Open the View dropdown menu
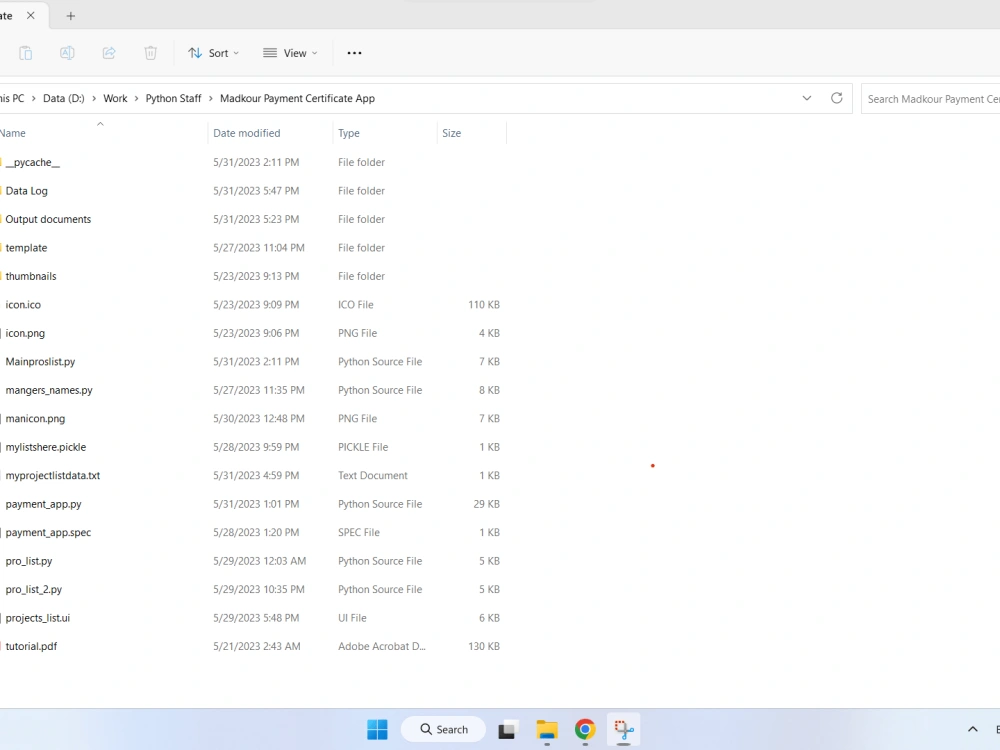 tap(290, 53)
